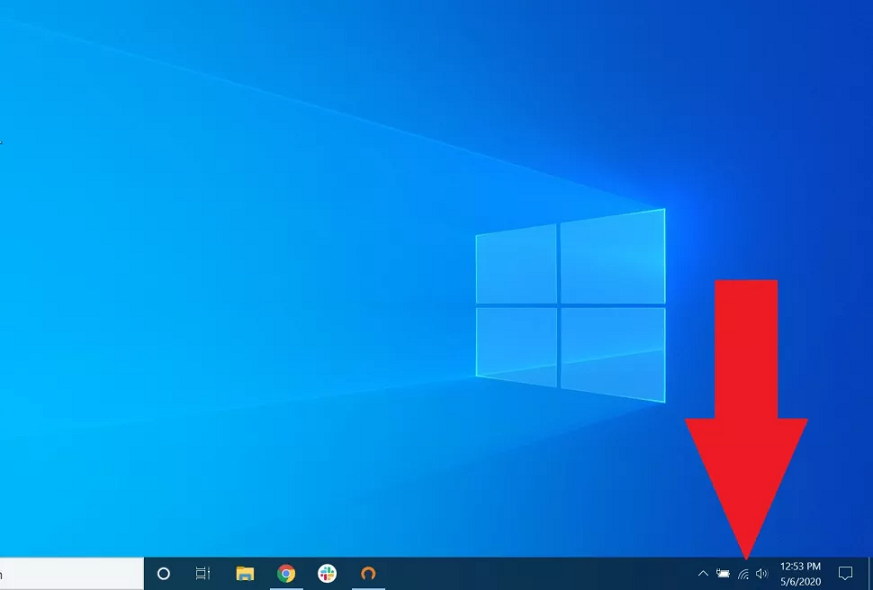The height and width of the screenshot is (590, 873).
Task: Check the battery status icon
Action: (x=722, y=574)
